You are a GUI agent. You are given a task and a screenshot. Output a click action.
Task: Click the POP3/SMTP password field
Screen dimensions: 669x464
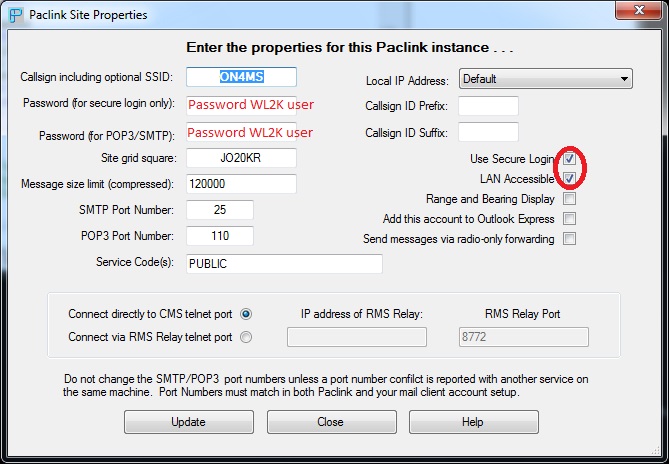point(241,133)
